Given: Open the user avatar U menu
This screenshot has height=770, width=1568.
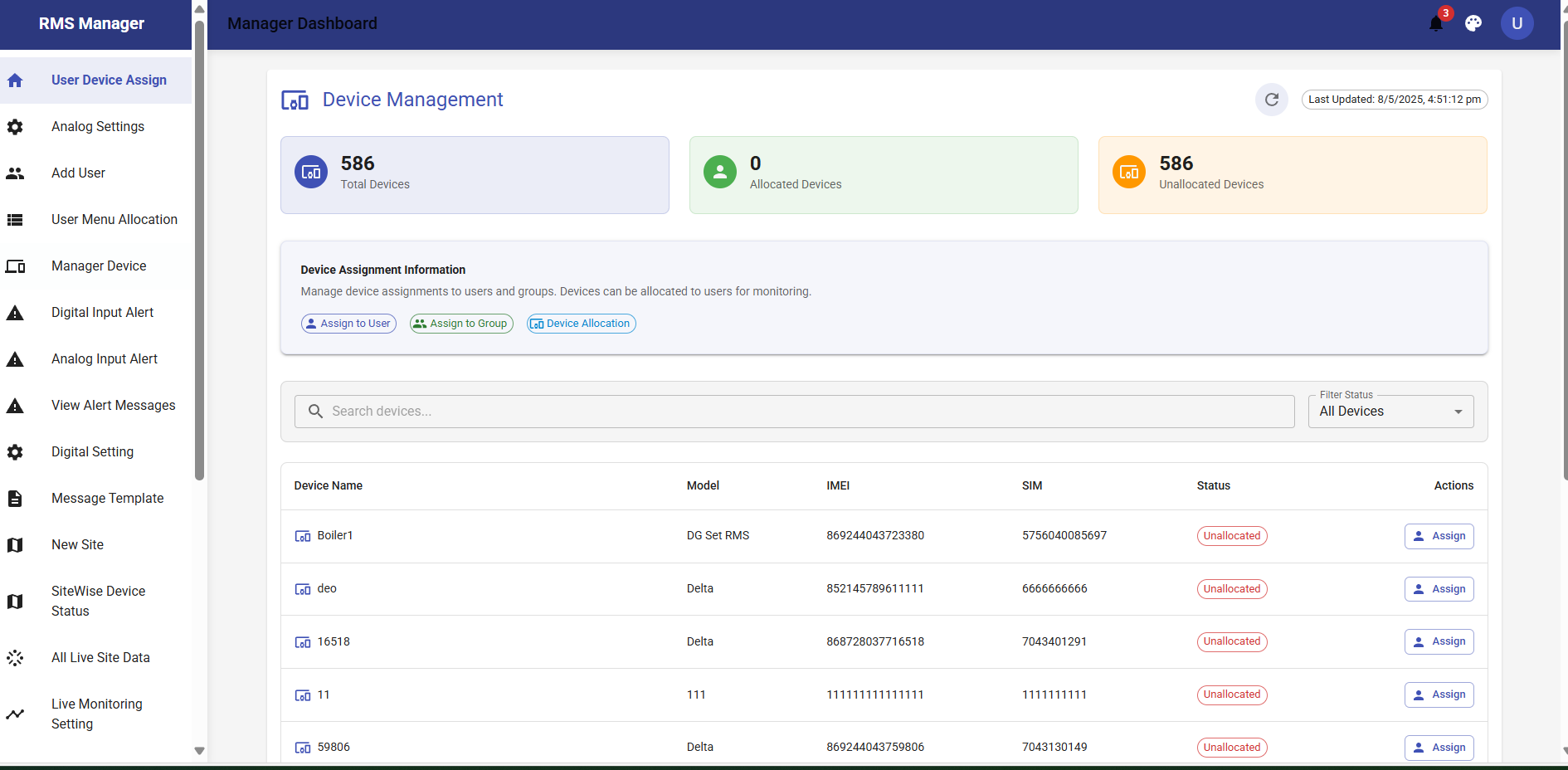Looking at the screenshot, I should point(1517,23).
